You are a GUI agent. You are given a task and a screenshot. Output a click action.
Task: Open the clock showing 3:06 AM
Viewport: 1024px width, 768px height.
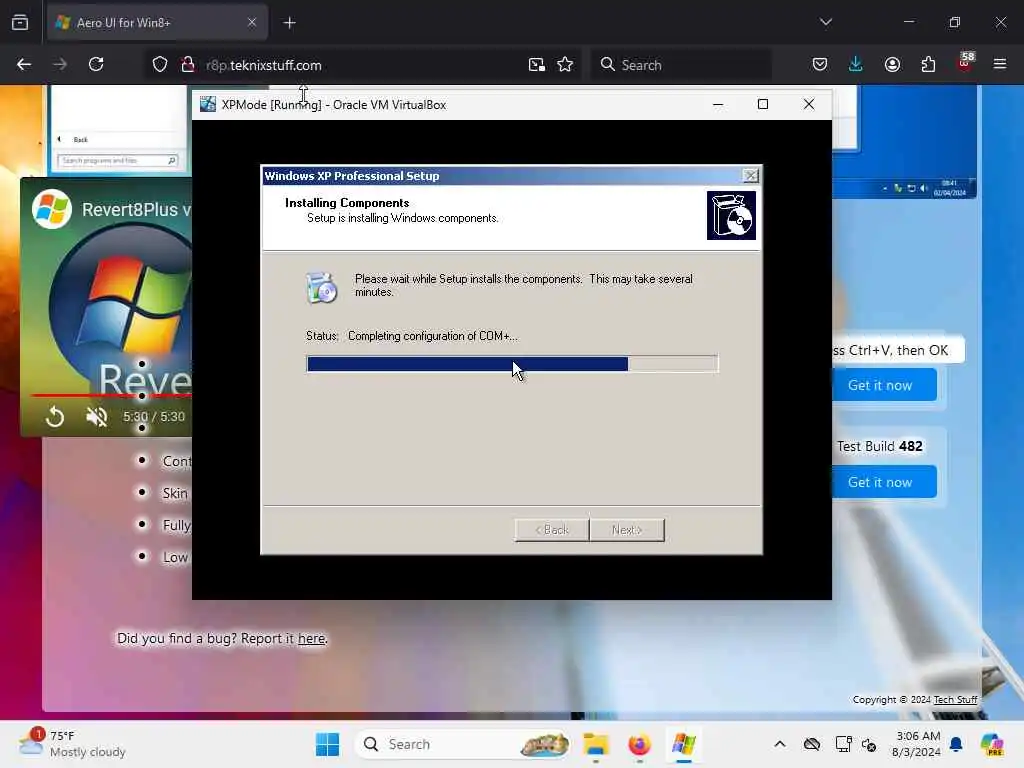pyautogui.click(x=917, y=744)
